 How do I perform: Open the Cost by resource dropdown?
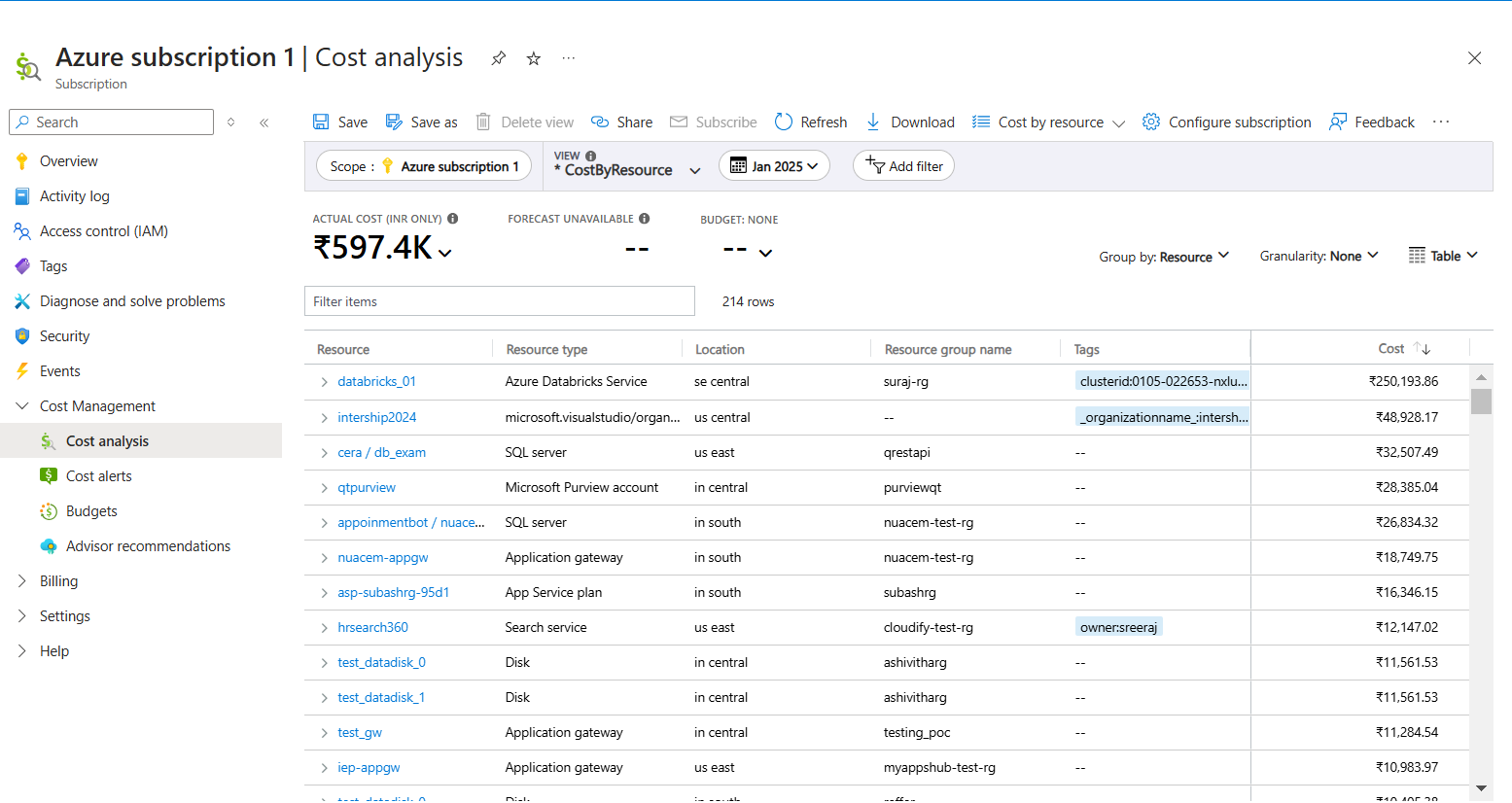[x=1048, y=122]
